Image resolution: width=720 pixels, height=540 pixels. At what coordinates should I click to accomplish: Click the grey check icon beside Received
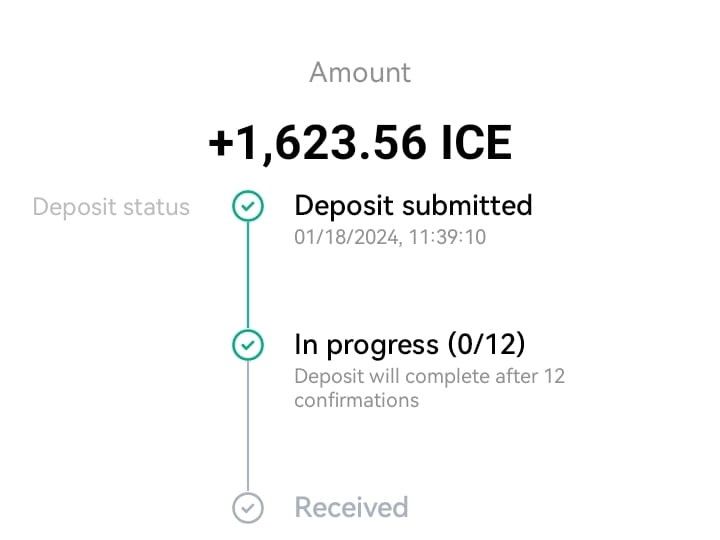[248, 508]
